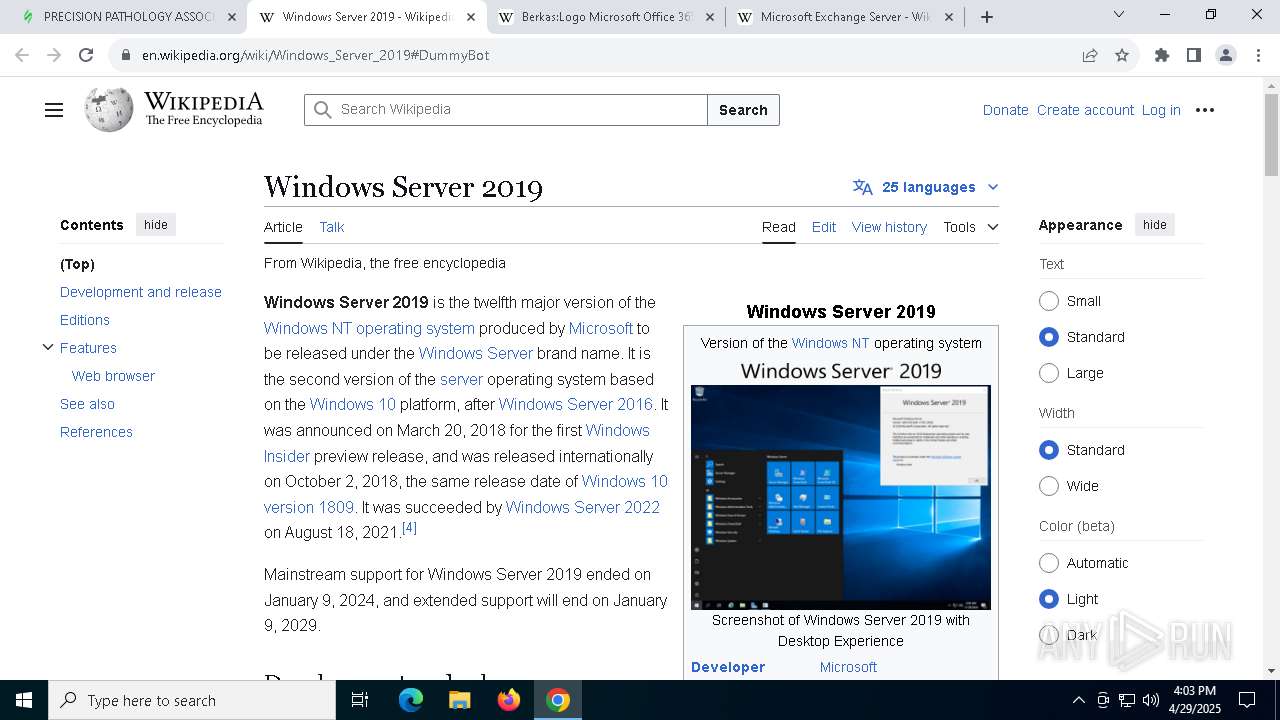Launch Microsoft Edge from the taskbar

[411, 700]
